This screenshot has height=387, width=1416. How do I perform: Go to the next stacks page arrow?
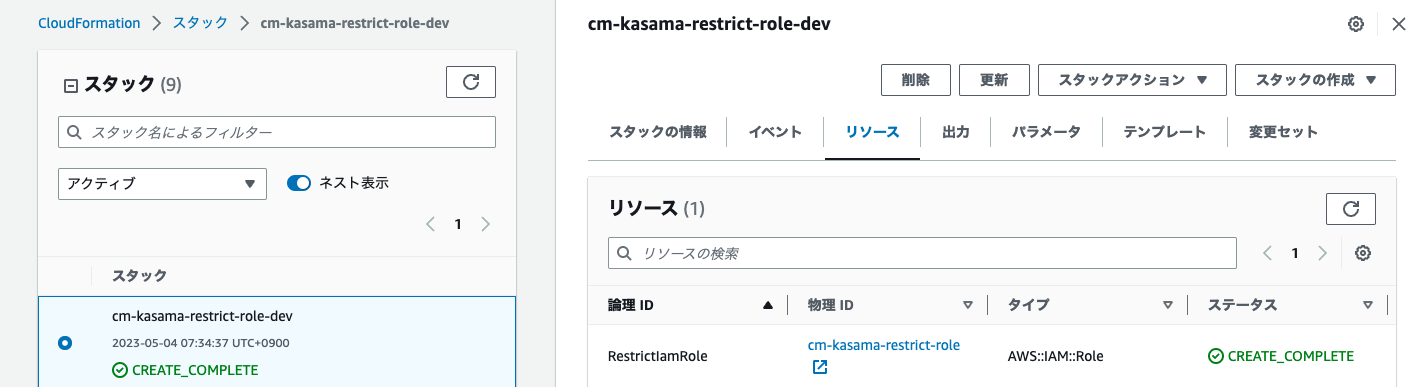[485, 224]
